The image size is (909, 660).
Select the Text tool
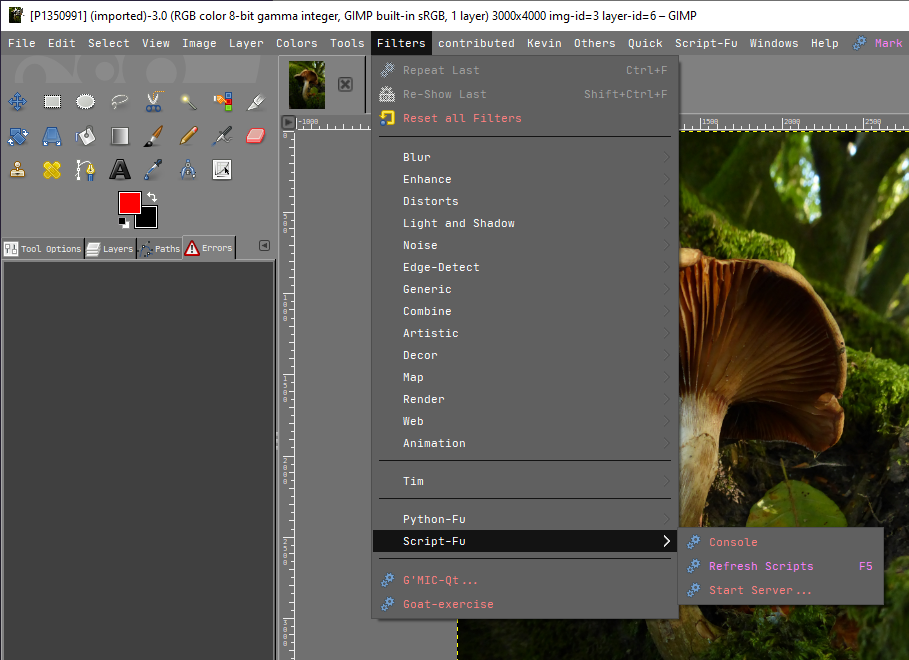[119, 170]
